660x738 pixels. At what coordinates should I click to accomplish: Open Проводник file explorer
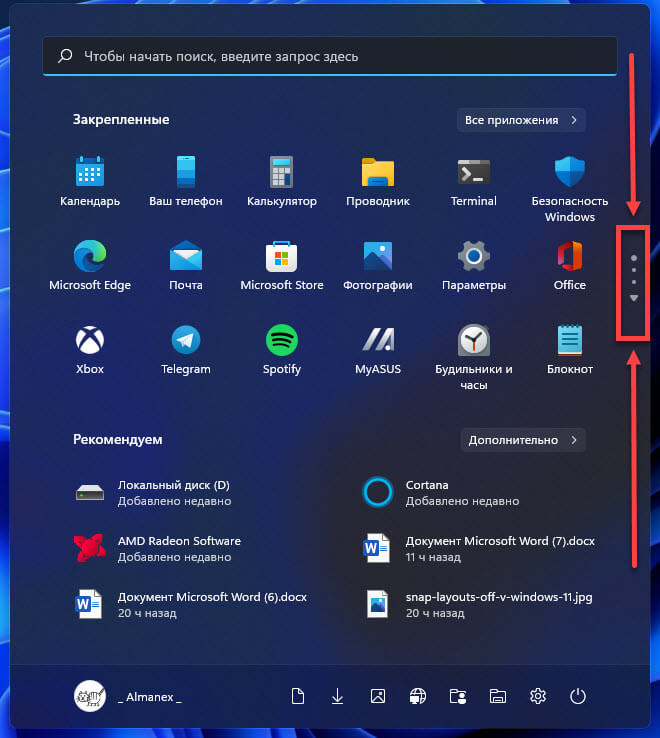point(378,182)
